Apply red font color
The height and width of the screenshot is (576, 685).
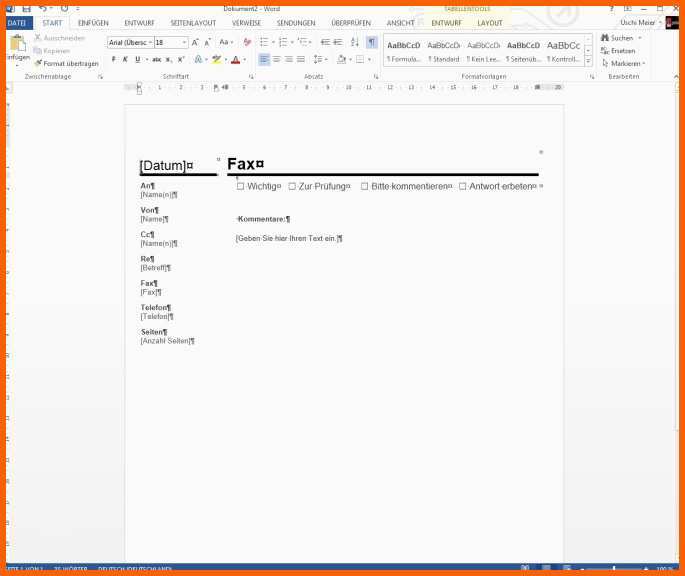pyautogui.click(x=236, y=59)
